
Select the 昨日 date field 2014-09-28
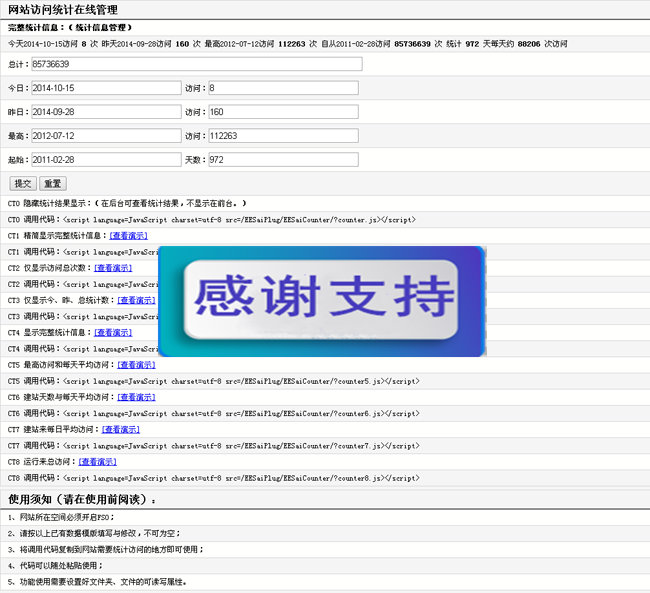point(106,112)
